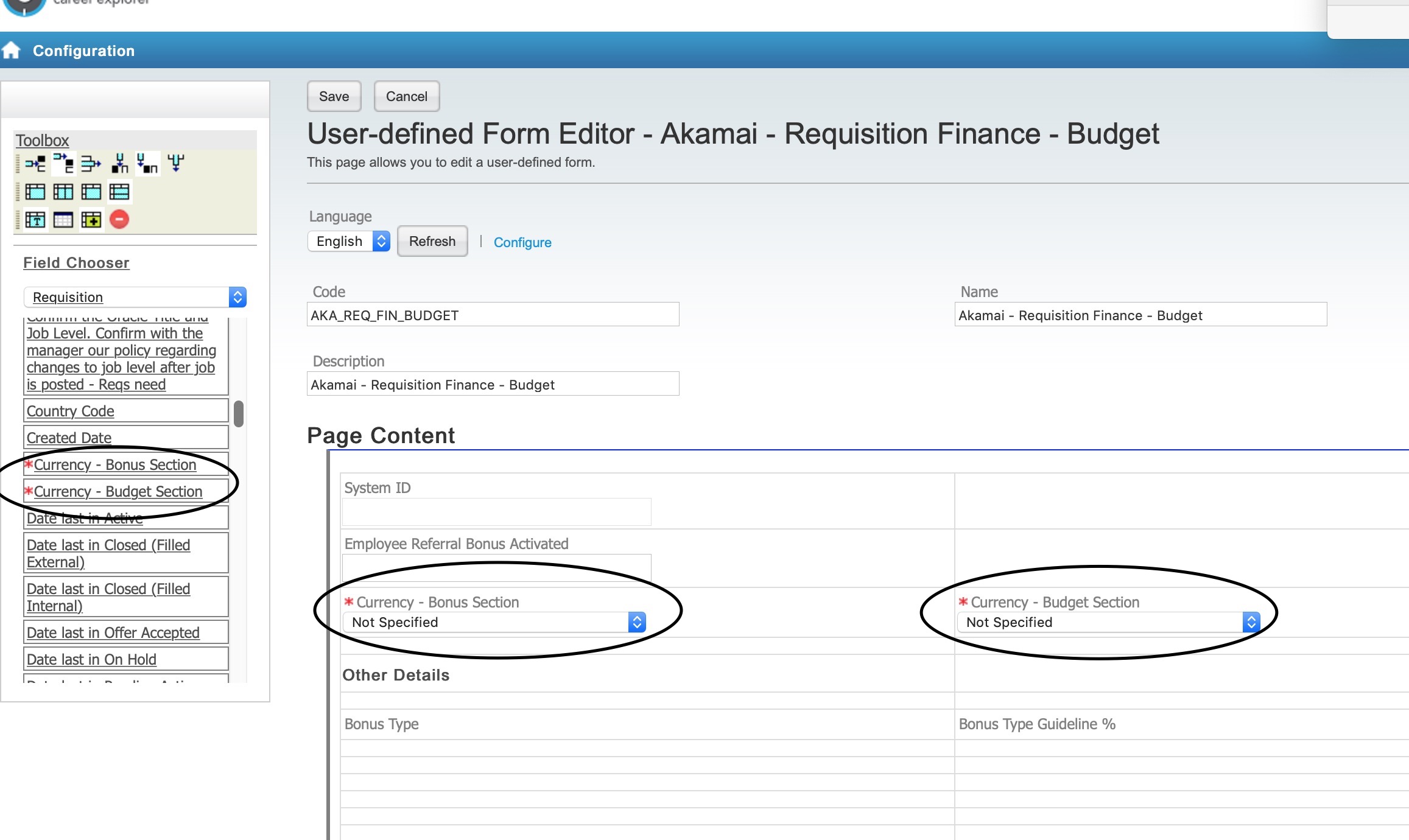This screenshot has height=840, width=1409.
Task: Click the Employee Referral Bonus Activated field
Action: (x=497, y=567)
